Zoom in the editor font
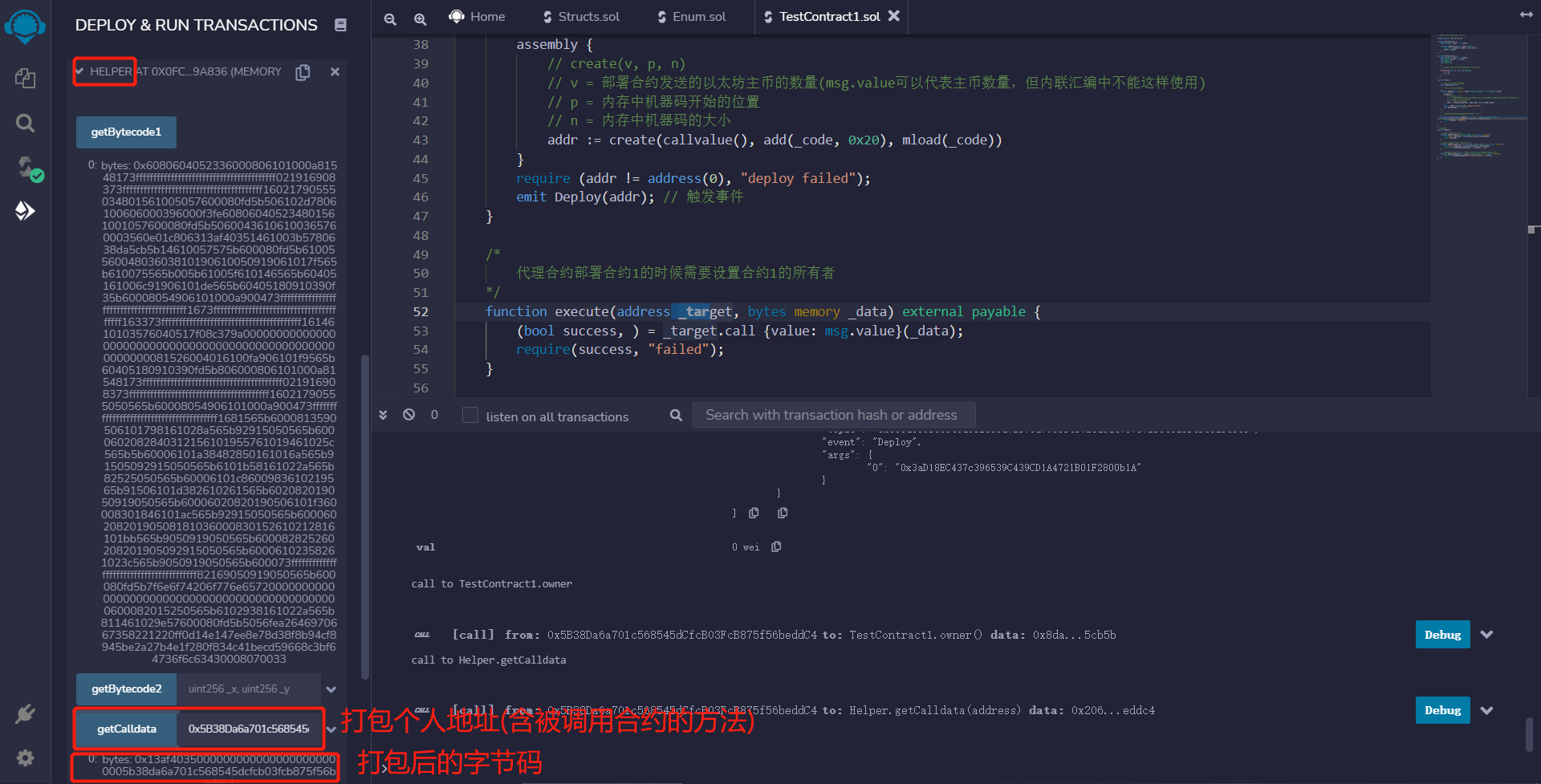1541x784 pixels. 420,18
